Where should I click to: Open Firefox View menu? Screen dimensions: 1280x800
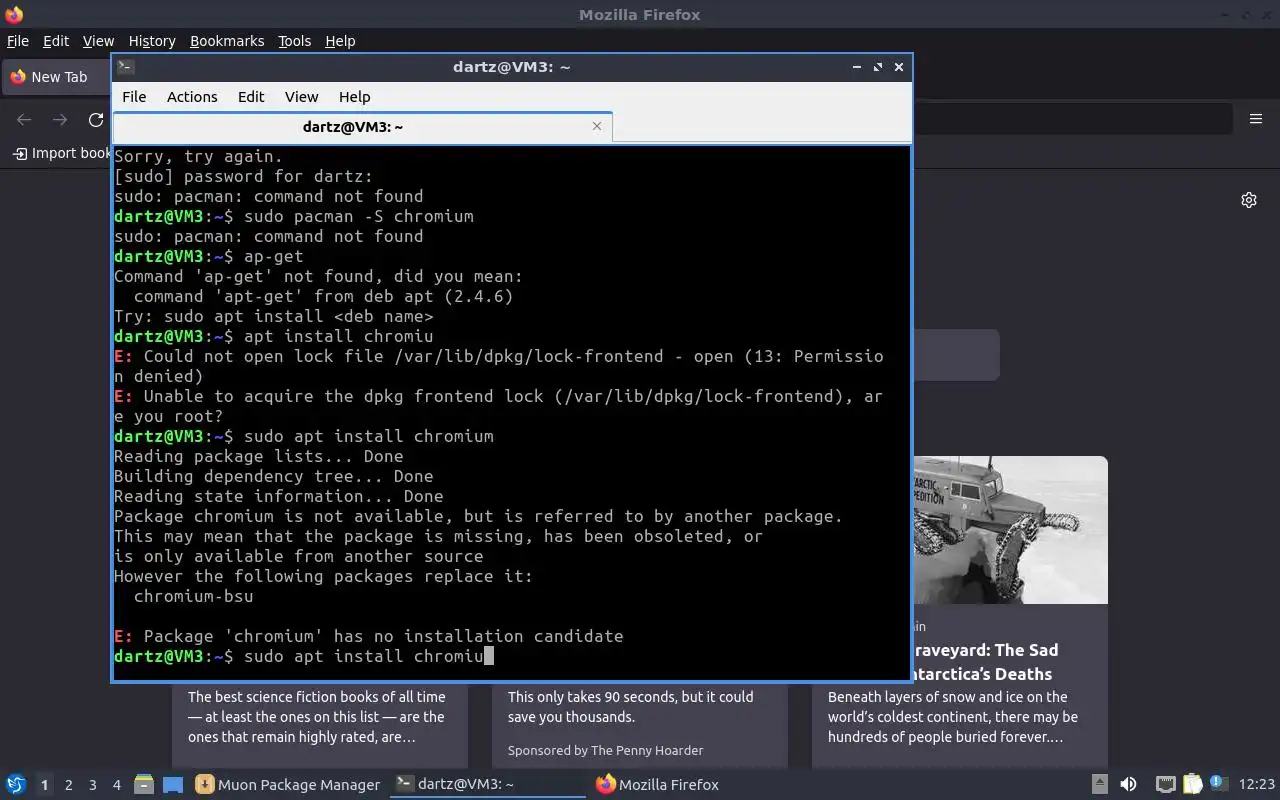click(x=98, y=41)
